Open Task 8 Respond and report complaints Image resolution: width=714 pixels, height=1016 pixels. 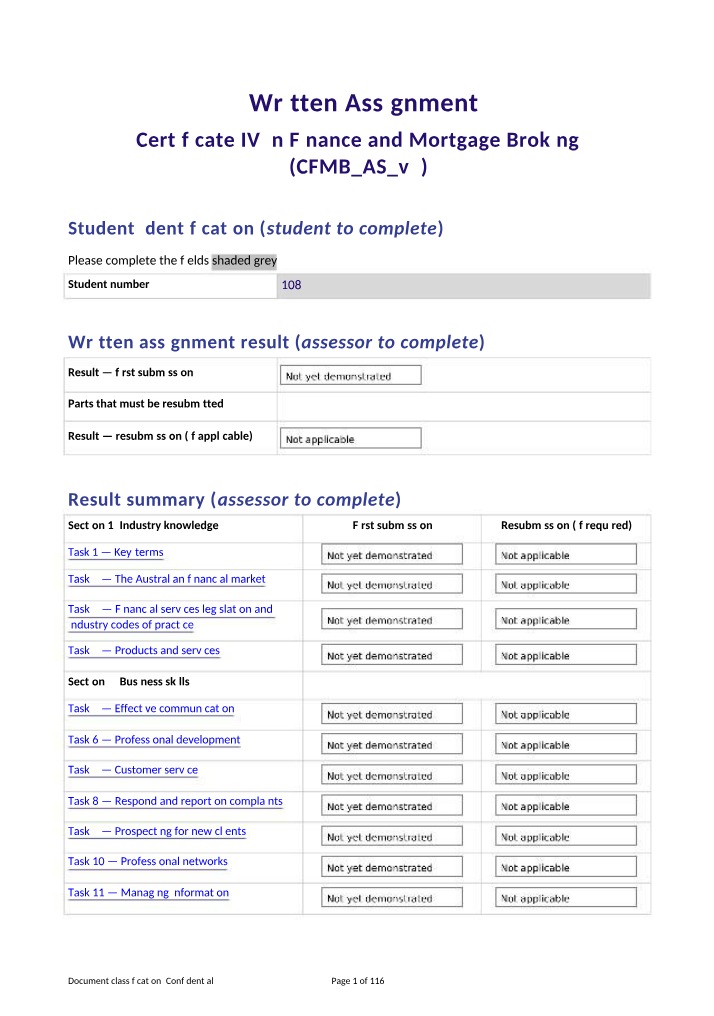coord(176,801)
